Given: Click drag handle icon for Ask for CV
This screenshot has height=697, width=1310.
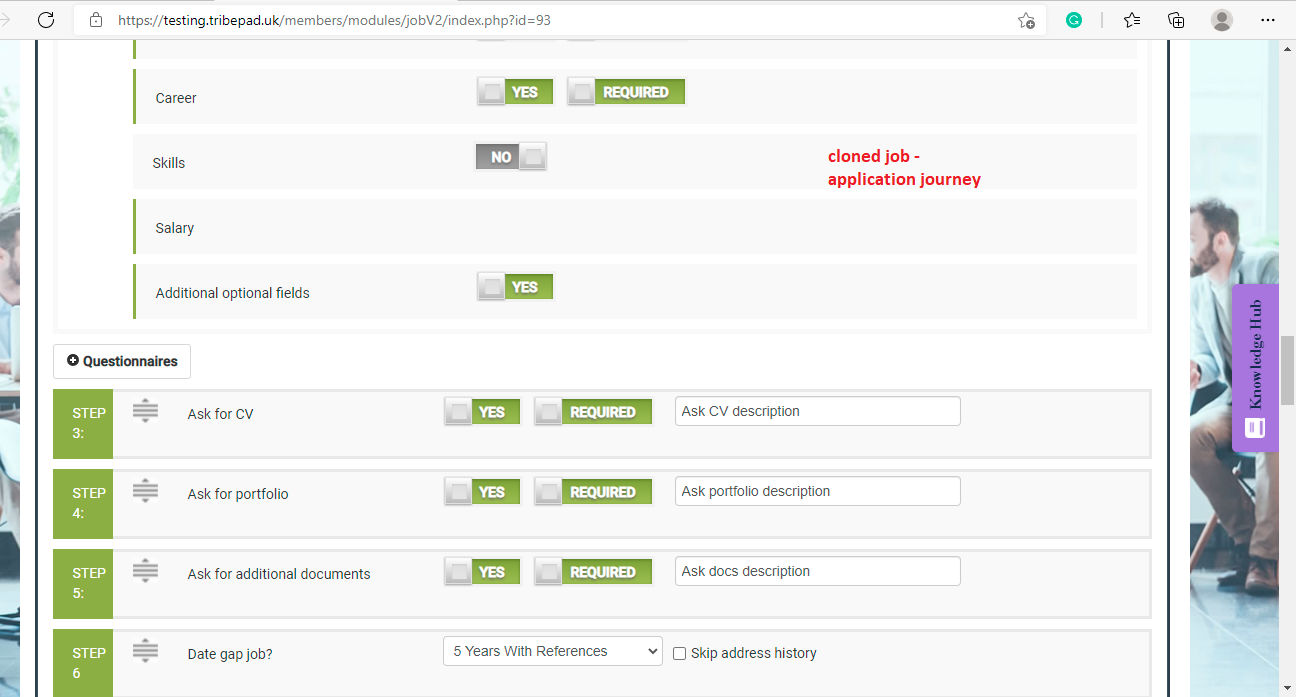Looking at the screenshot, I should (x=146, y=411).
